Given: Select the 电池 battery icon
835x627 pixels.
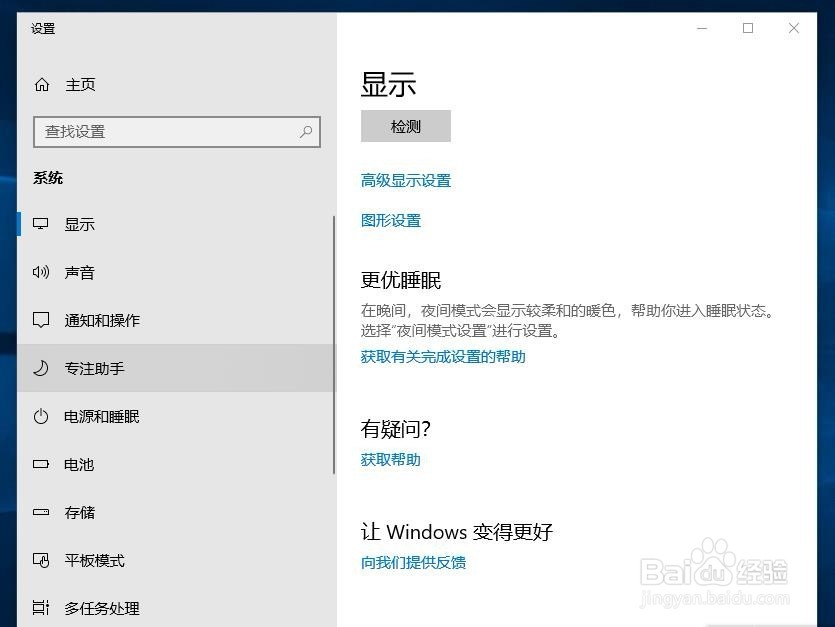Looking at the screenshot, I should tap(41, 464).
